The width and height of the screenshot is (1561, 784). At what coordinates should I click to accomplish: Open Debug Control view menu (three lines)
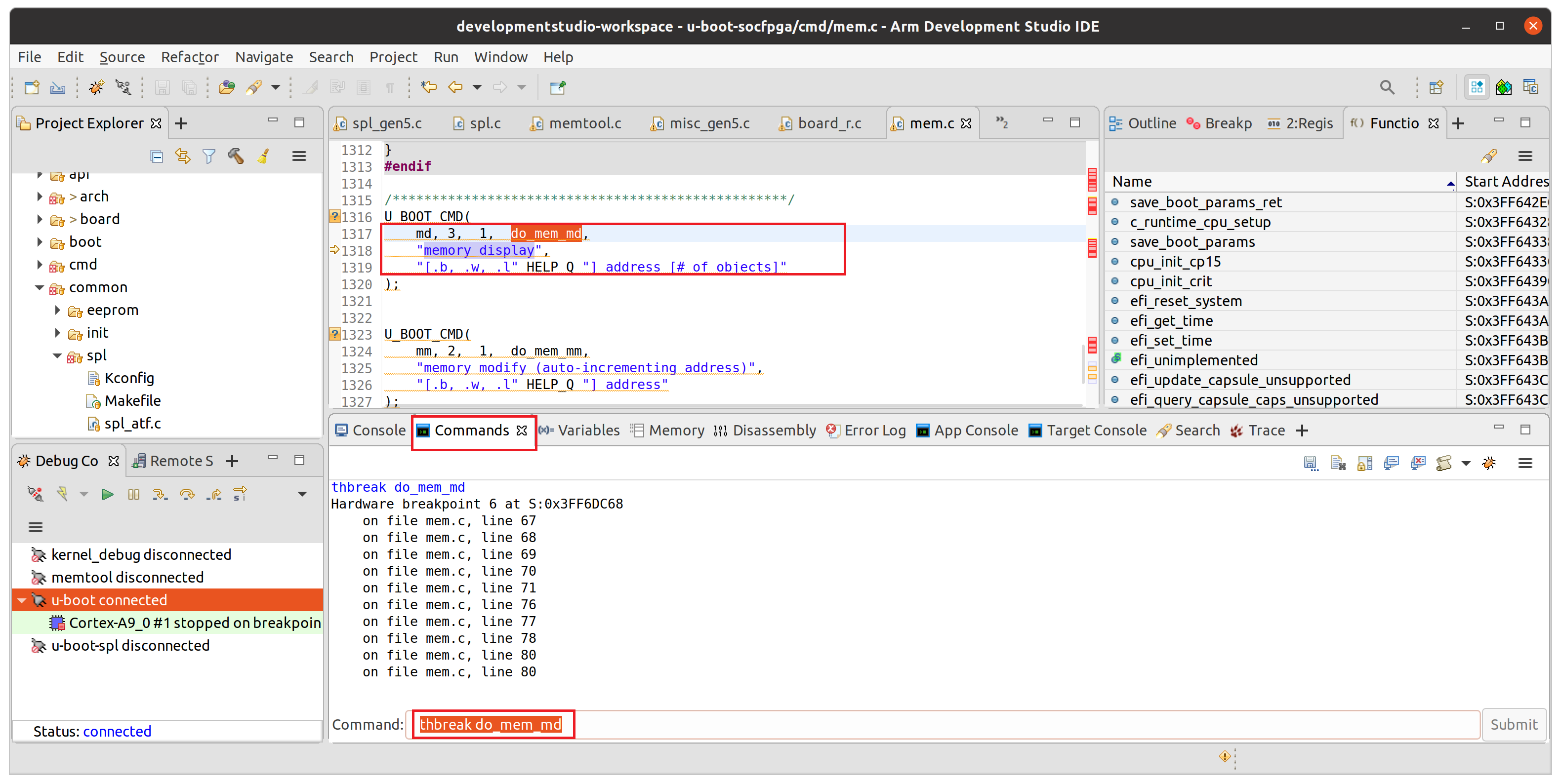pos(35,527)
